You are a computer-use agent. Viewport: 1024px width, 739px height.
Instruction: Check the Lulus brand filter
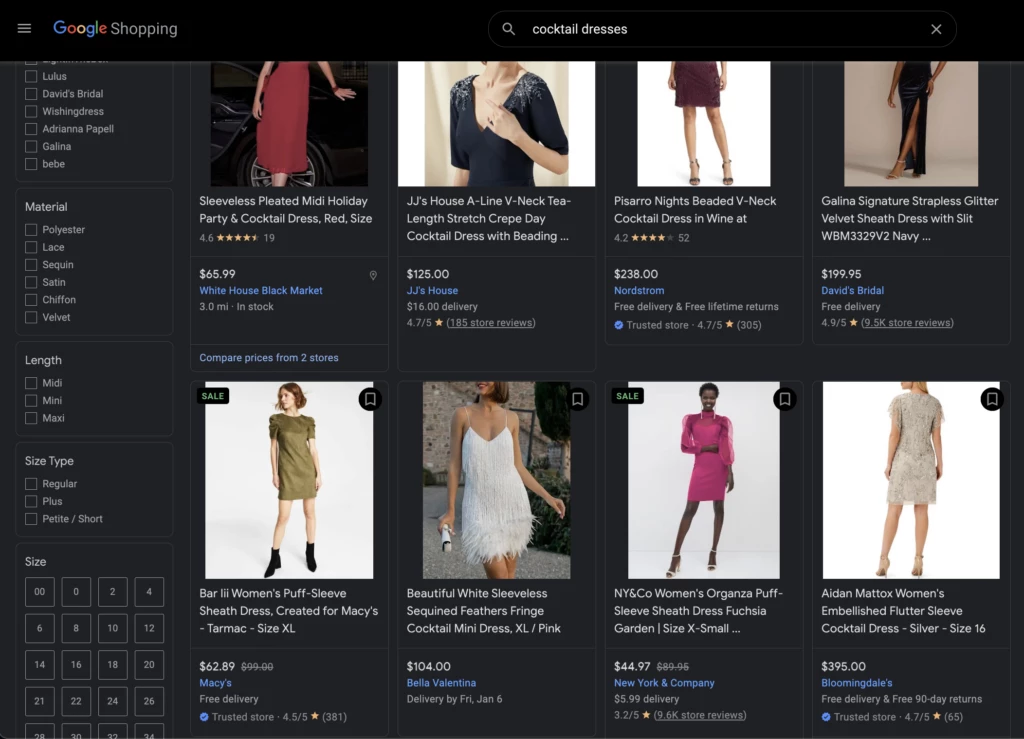click(x=31, y=76)
